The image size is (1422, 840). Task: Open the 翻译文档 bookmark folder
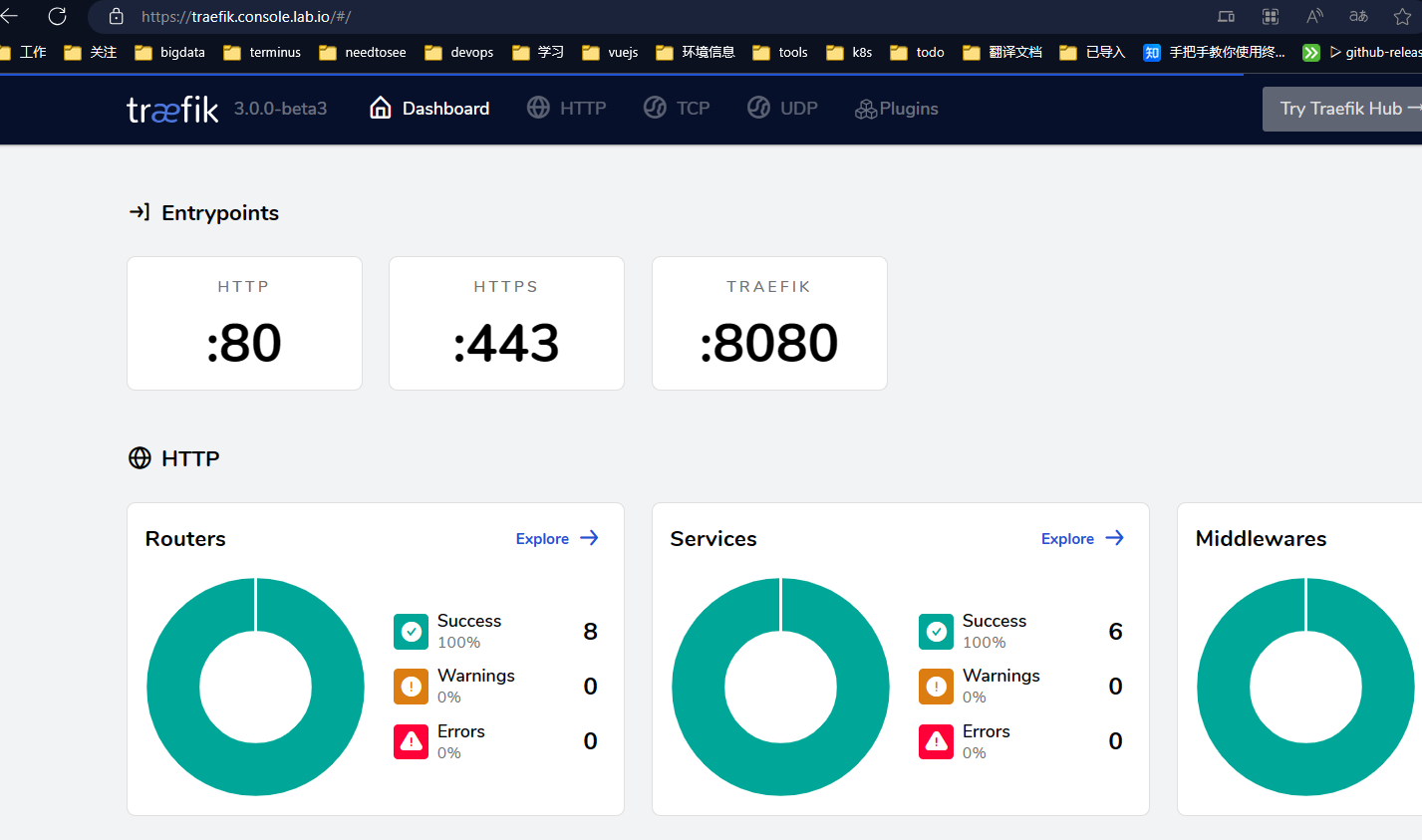(x=1002, y=52)
